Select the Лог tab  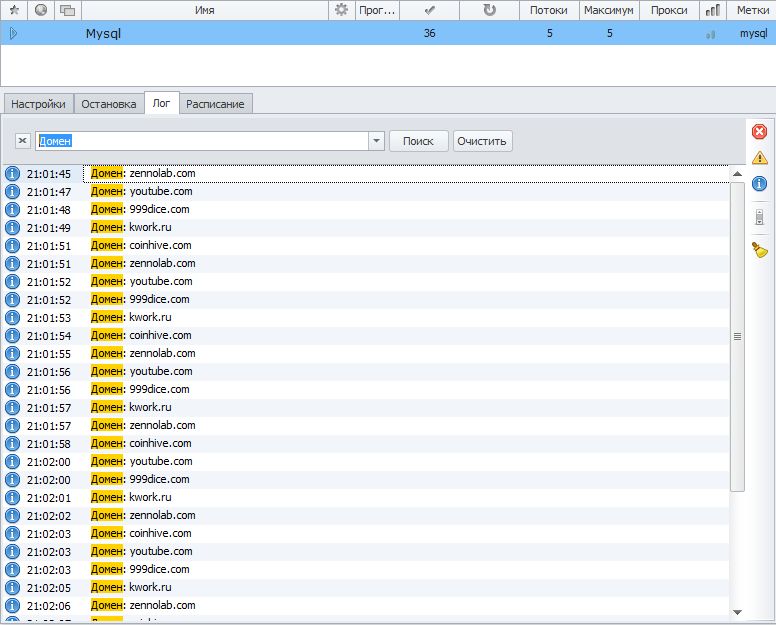[161, 103]
